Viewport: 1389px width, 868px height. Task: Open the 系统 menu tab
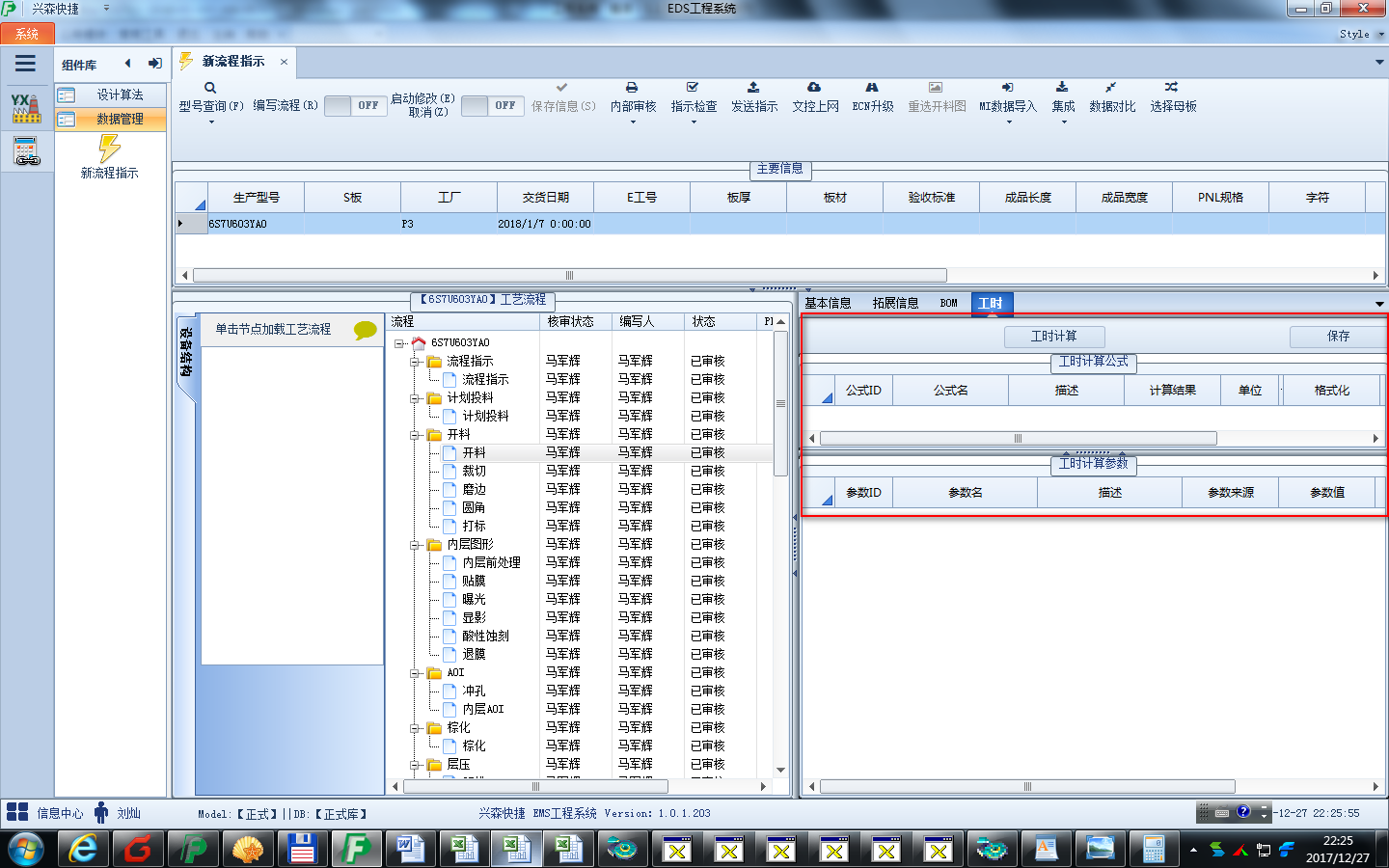click(x=27, y=34)
